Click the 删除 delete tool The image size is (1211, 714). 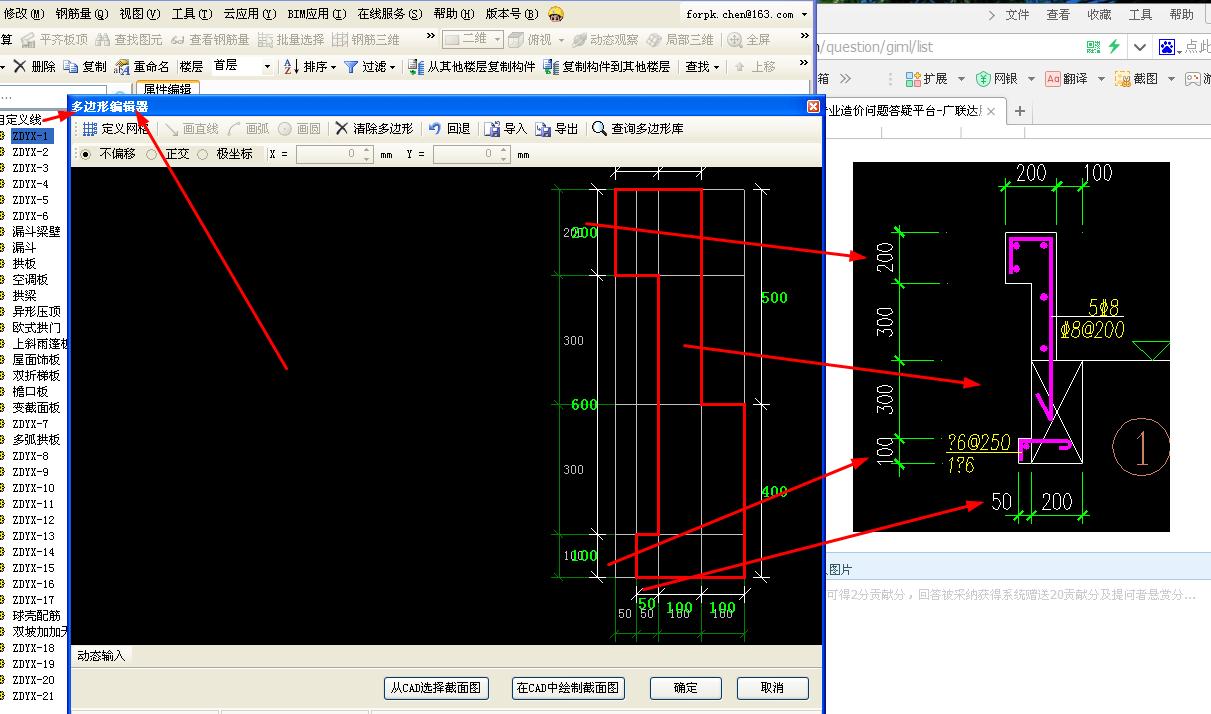click(x=34, y=66)
